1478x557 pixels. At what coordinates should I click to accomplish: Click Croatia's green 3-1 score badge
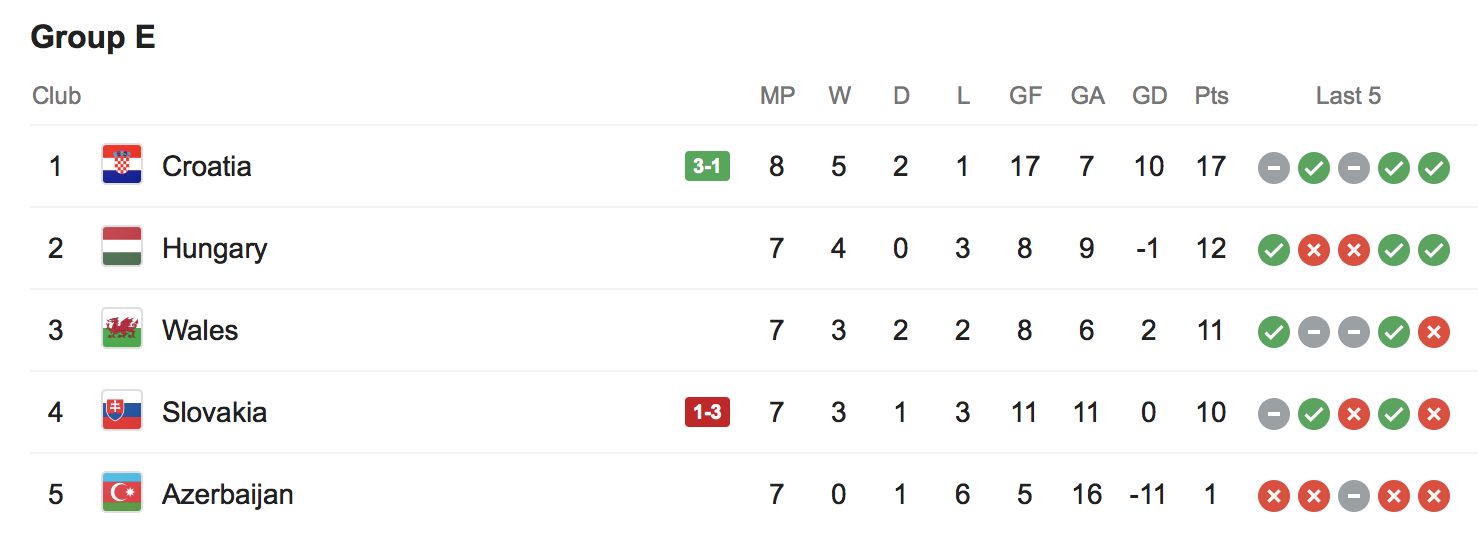pos(707,166)
